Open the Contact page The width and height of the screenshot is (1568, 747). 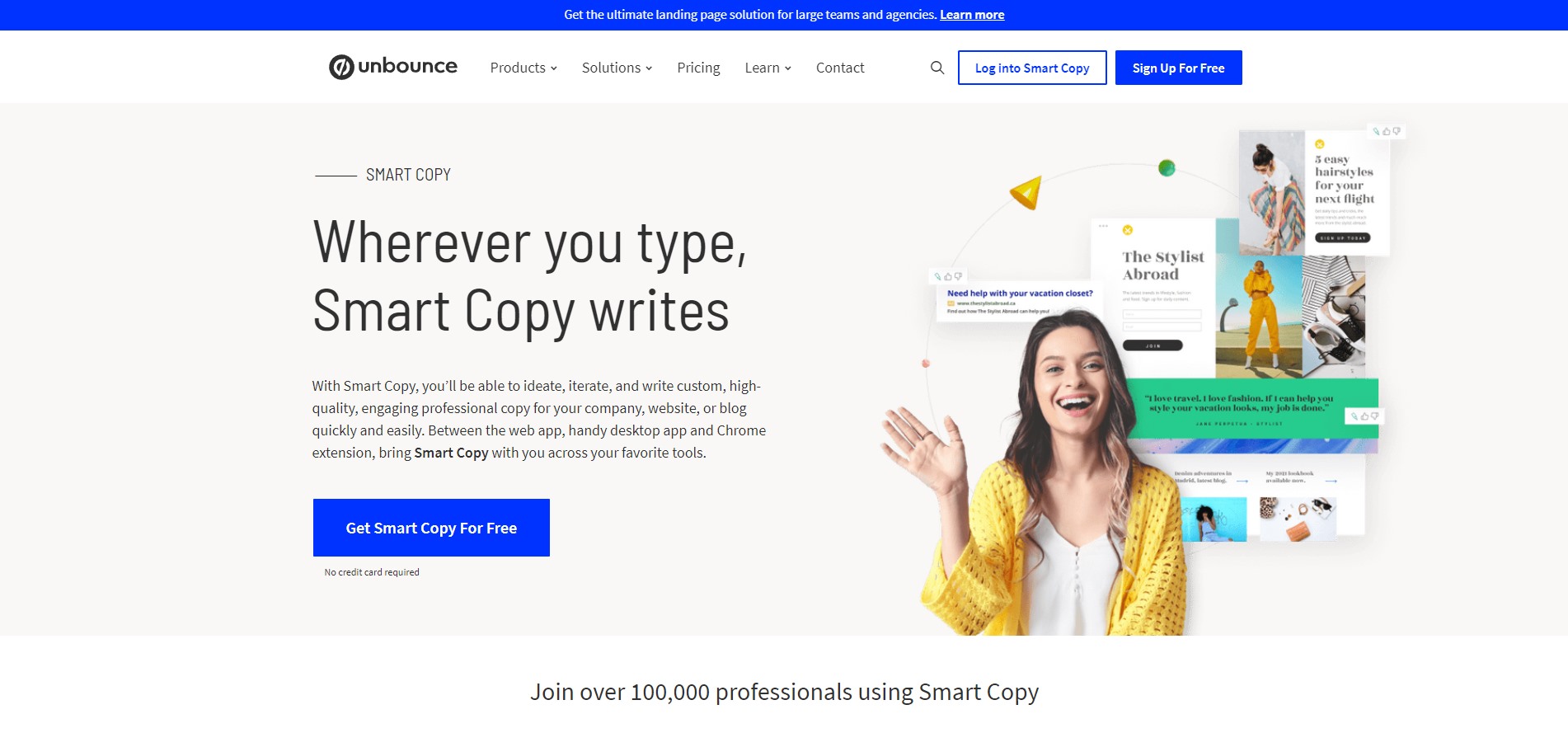tap(840, 68)
